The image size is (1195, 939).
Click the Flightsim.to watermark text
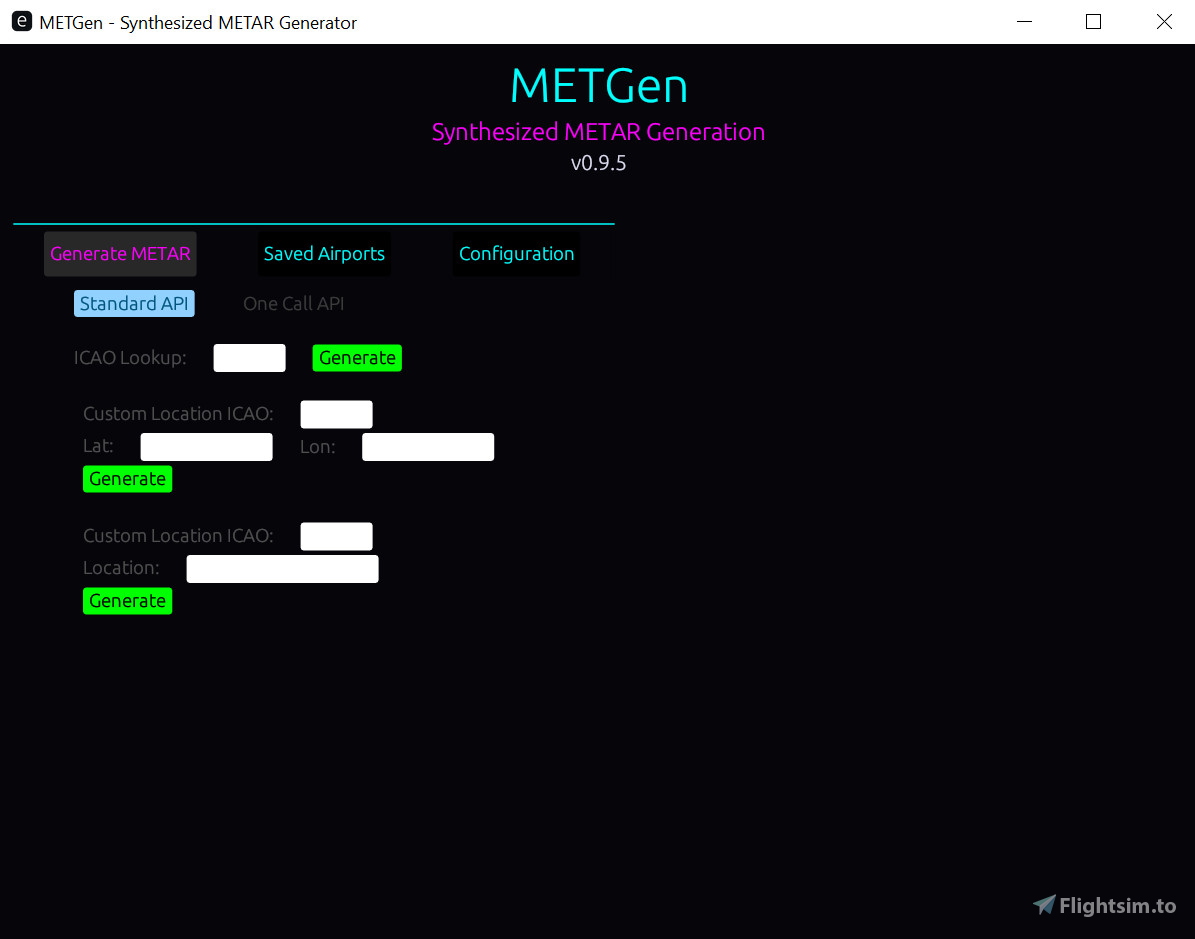point(1115,905)
